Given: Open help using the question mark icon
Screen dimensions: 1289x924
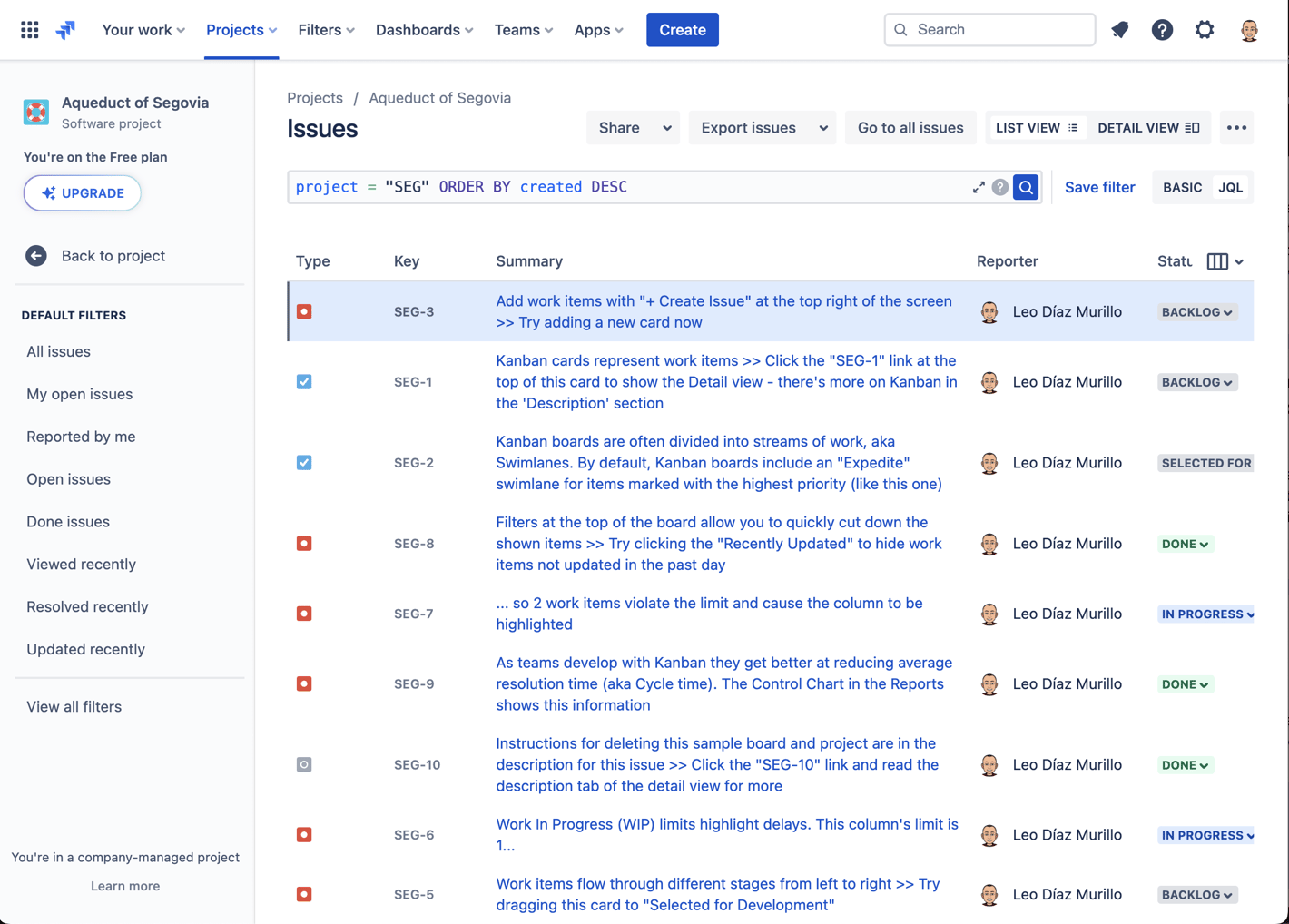Looking at the screenshot, I should pos(1162,29).
